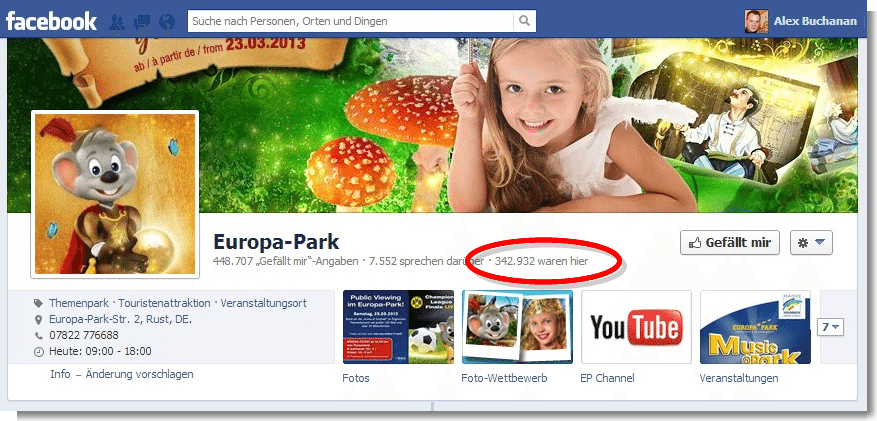Open friend requests icon
Viewport: 877px width, 421px height.
click(117, 22)
